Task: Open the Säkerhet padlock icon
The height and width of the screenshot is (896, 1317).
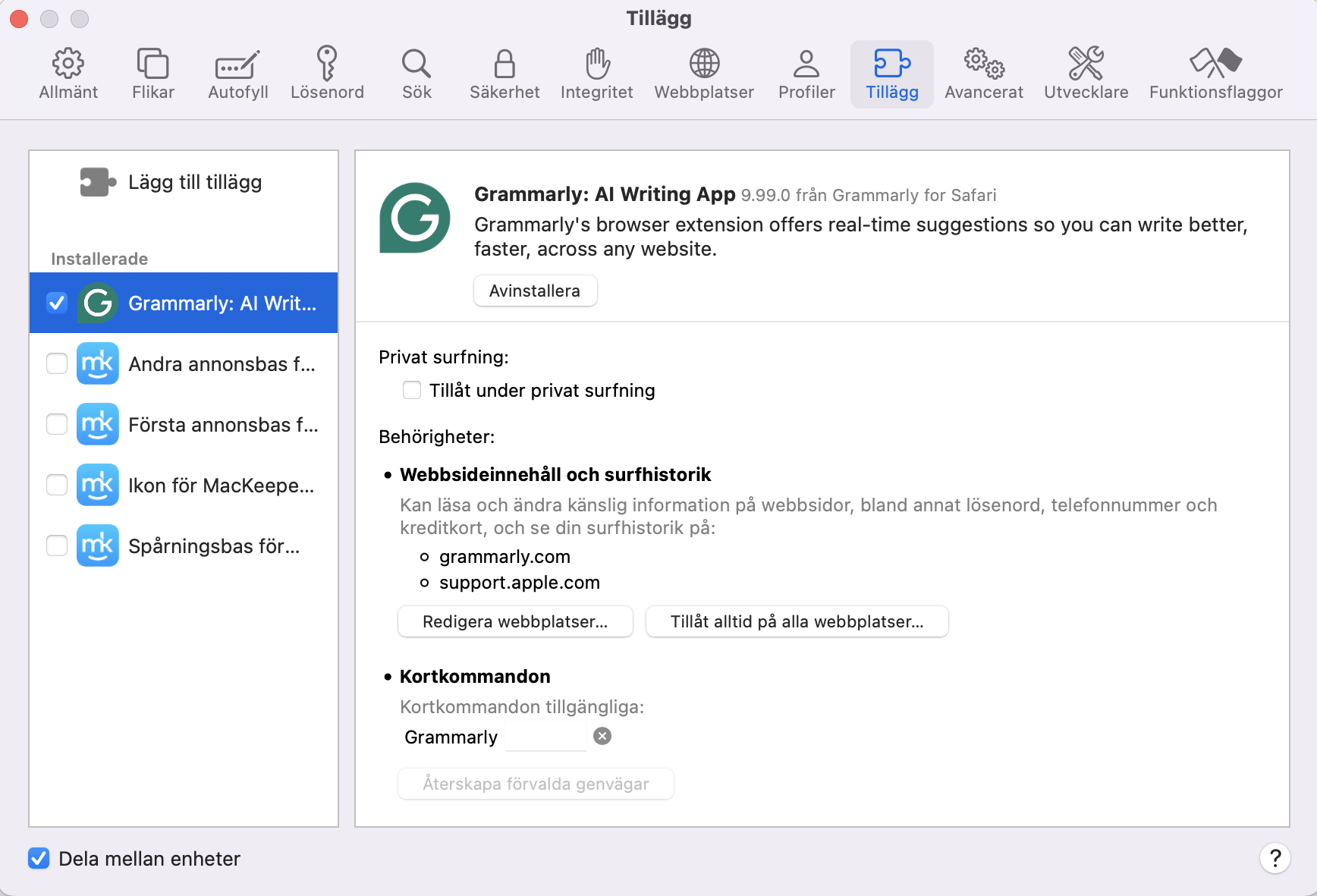Action: coord(504,64)
